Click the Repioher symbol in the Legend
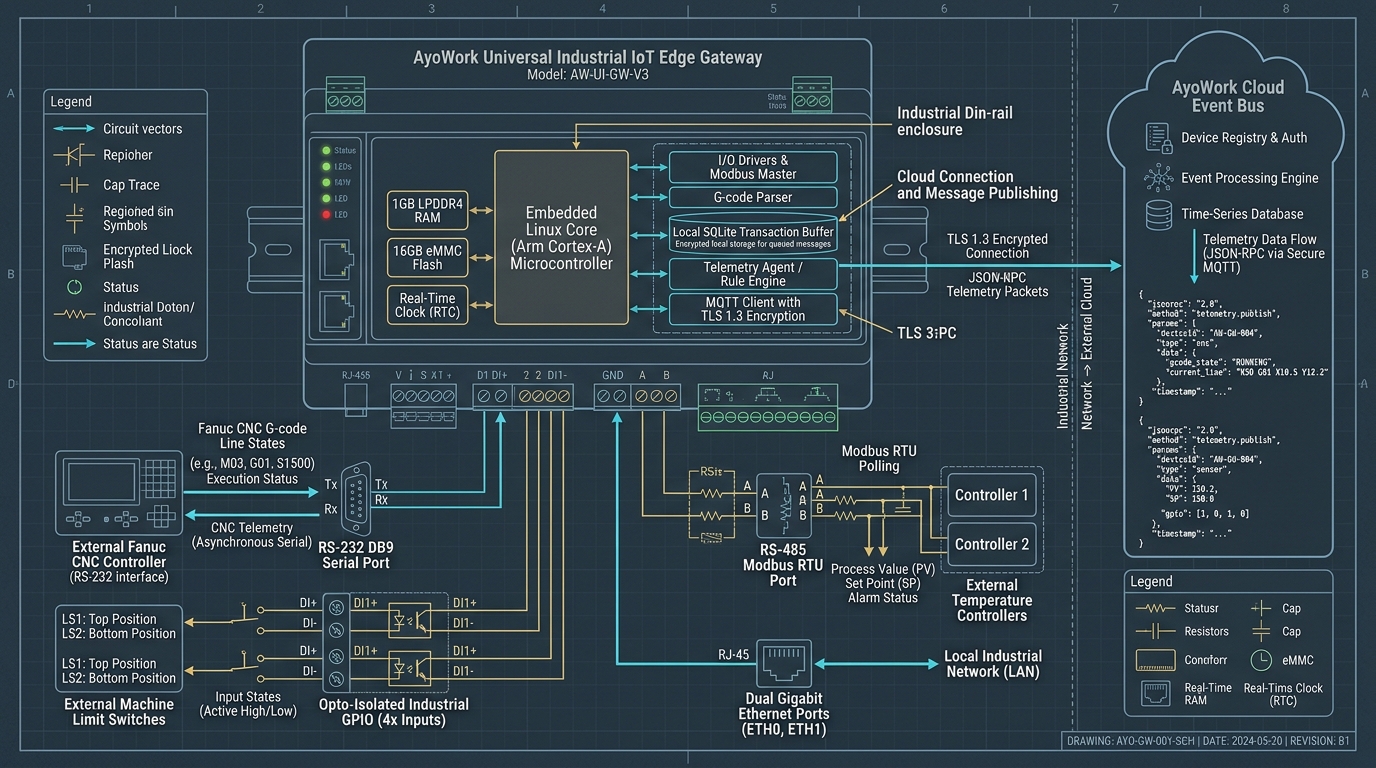 tap(75, 155)
